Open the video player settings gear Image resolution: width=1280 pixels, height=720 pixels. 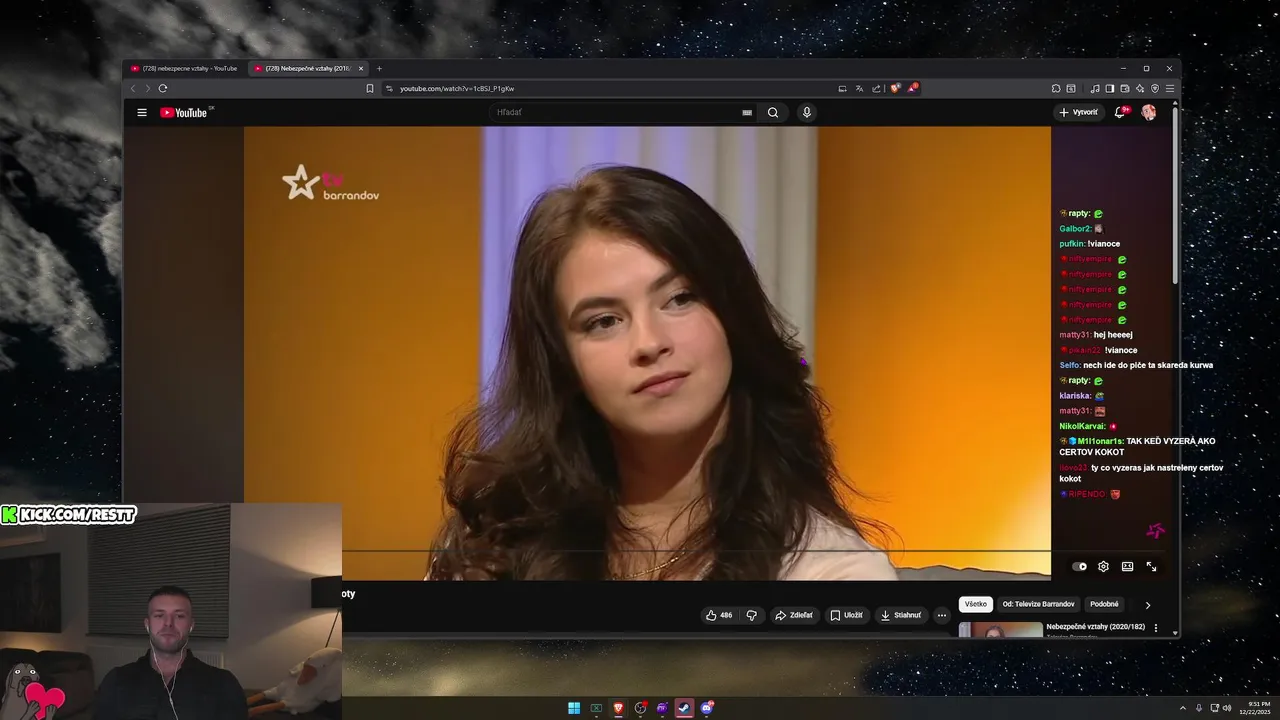pyautogui.click(x=1103, y=566)
